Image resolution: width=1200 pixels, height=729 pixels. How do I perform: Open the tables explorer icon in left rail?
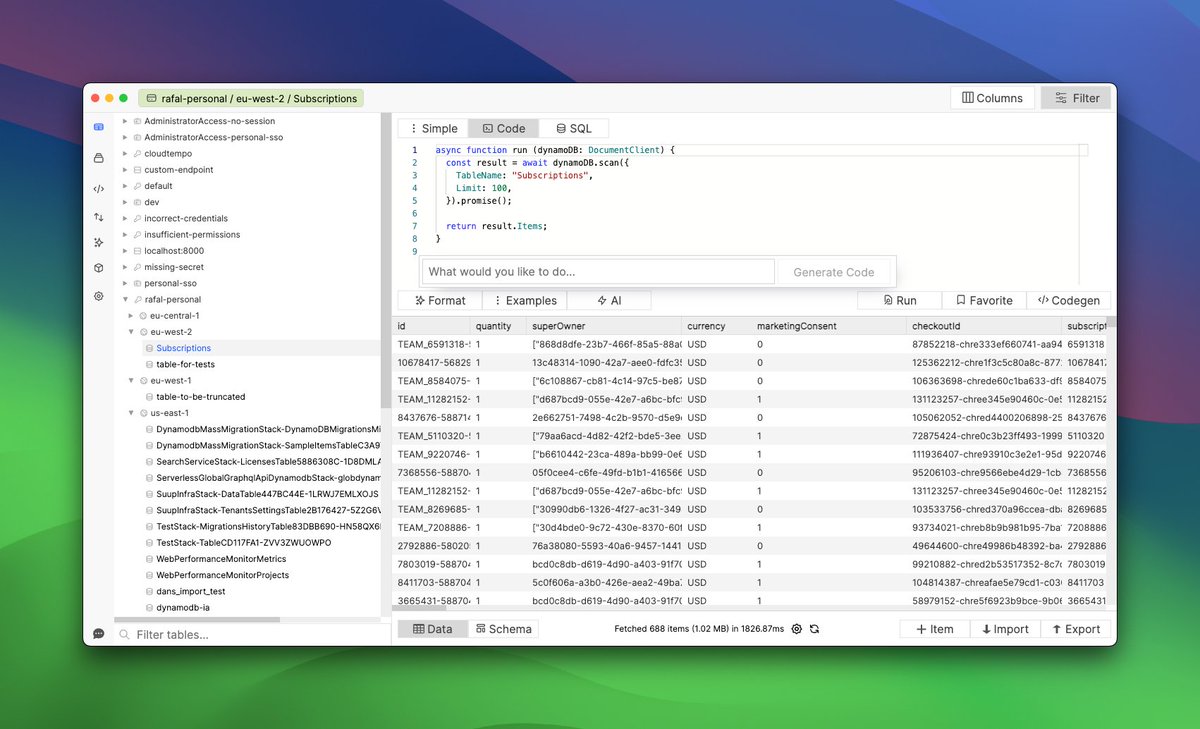pyautogui.click(x=99, y=127)
